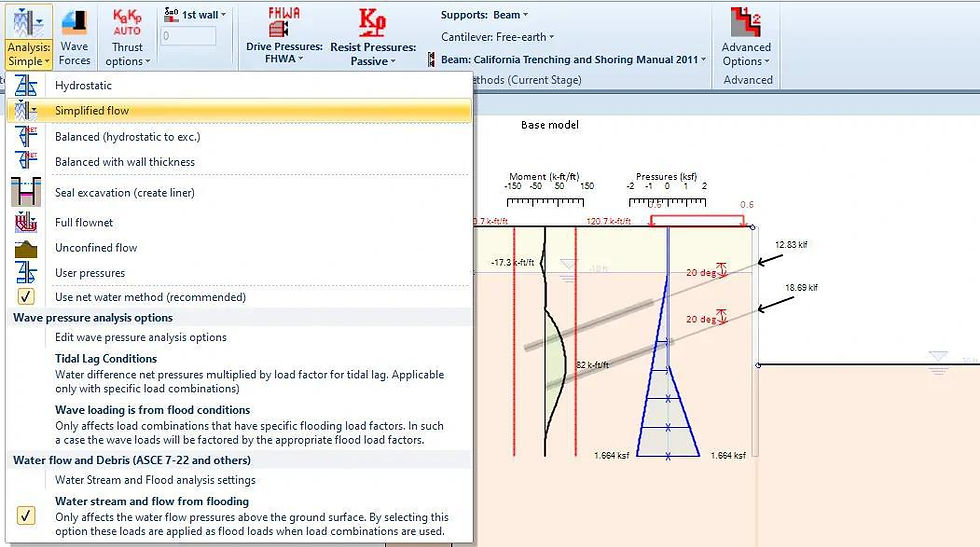Image resolution: width=980 pixels, height=547 pixels.
Task: Select the Unconfined flow icon
Action: [26, 248]
